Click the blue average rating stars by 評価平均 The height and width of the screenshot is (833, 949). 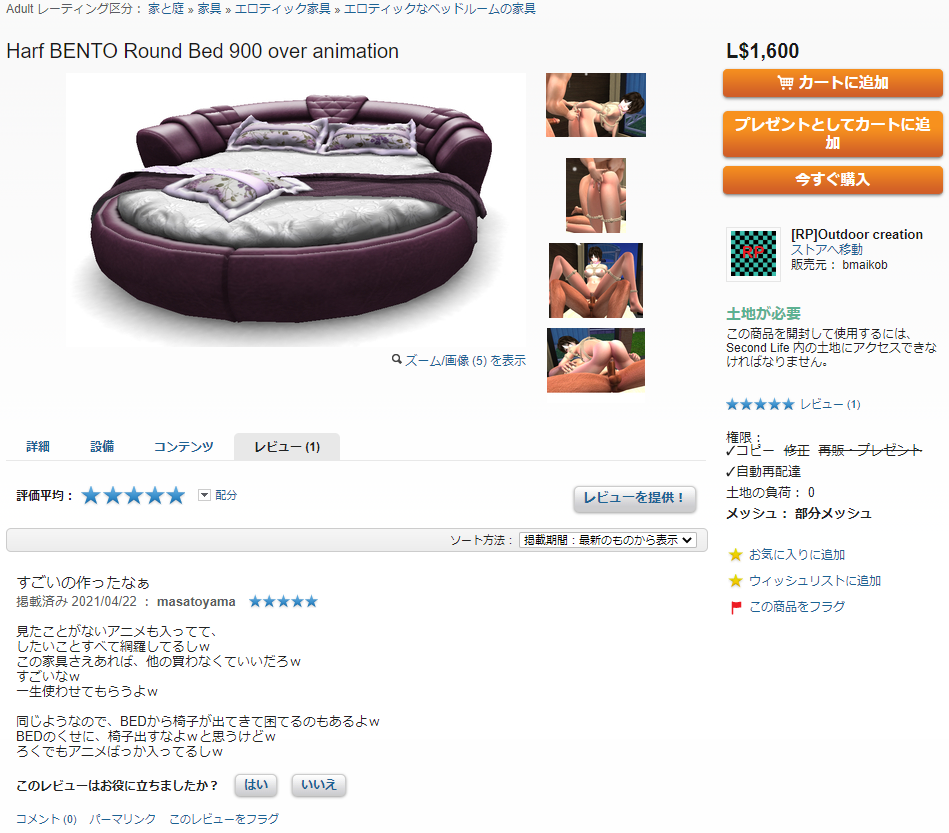tap(133, 496)
